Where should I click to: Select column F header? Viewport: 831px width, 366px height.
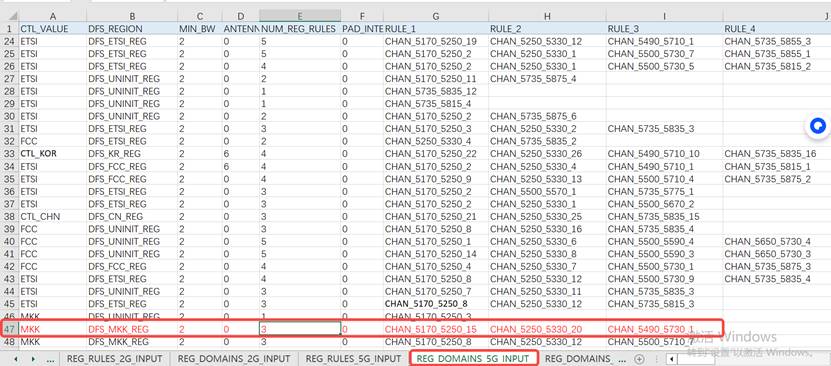tap(361, 16)
